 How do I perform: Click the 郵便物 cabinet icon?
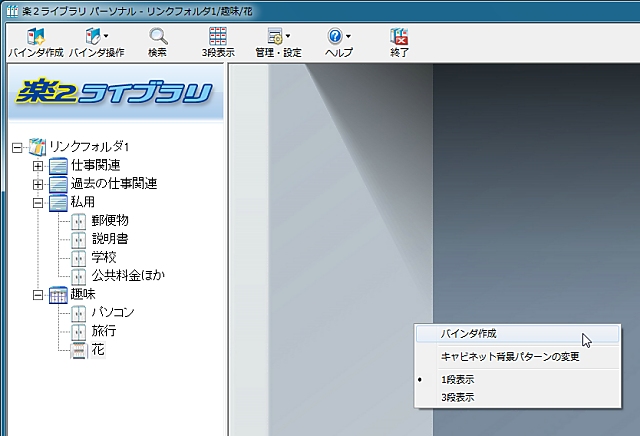78,221
